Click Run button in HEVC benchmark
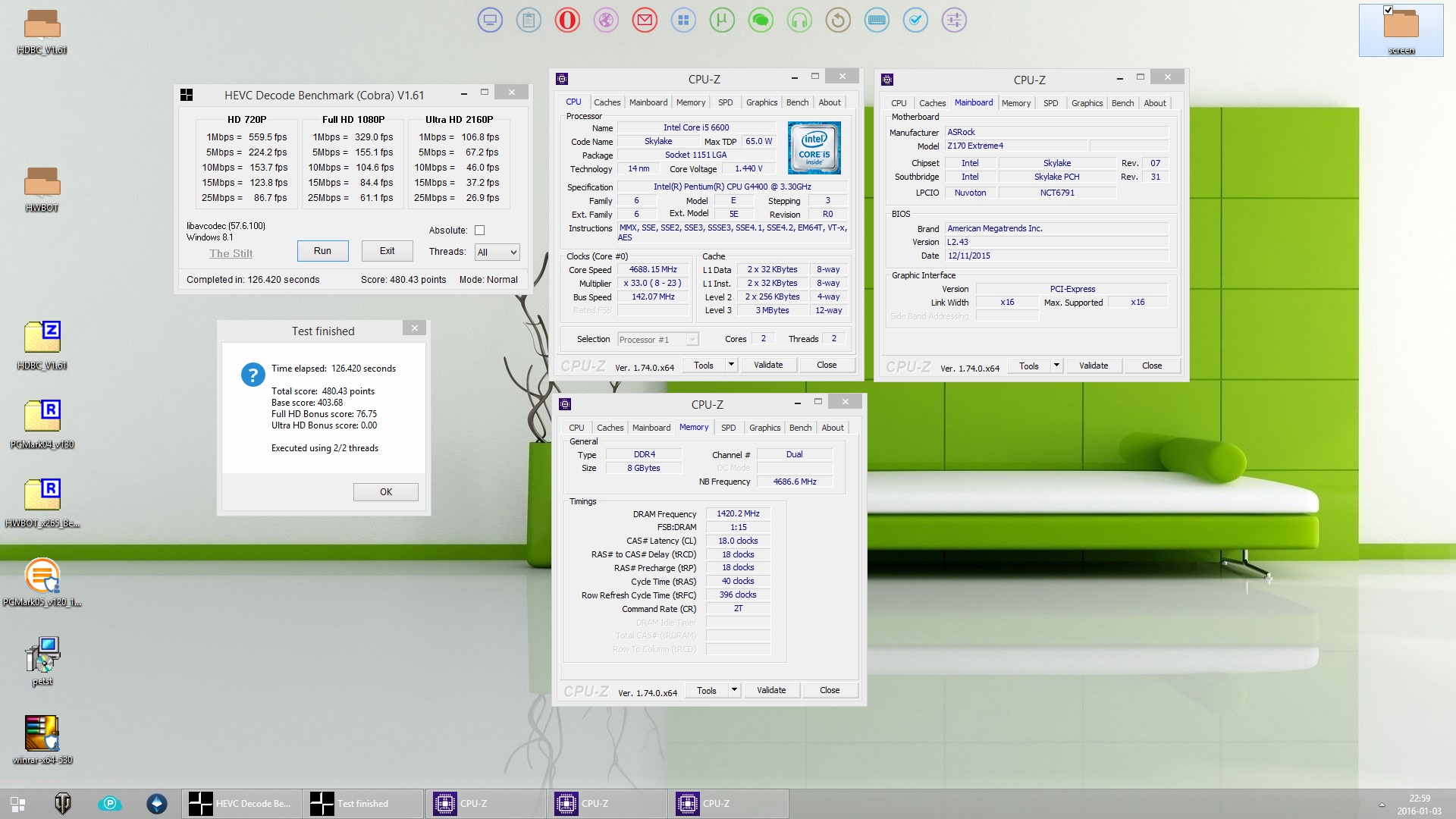The height and width of the screenshot is (819, 1456). (322, 251)
